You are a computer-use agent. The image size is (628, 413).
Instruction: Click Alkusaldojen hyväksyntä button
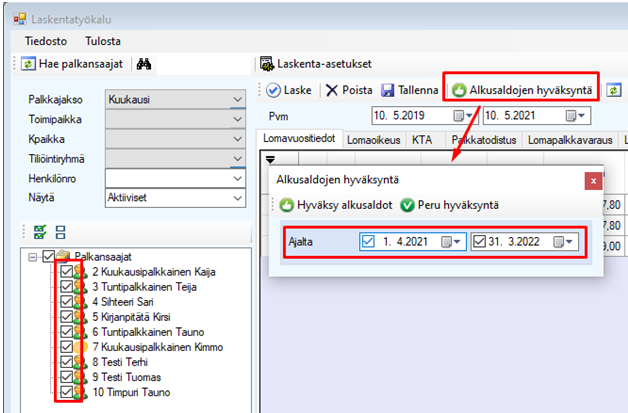pos(522,90)
